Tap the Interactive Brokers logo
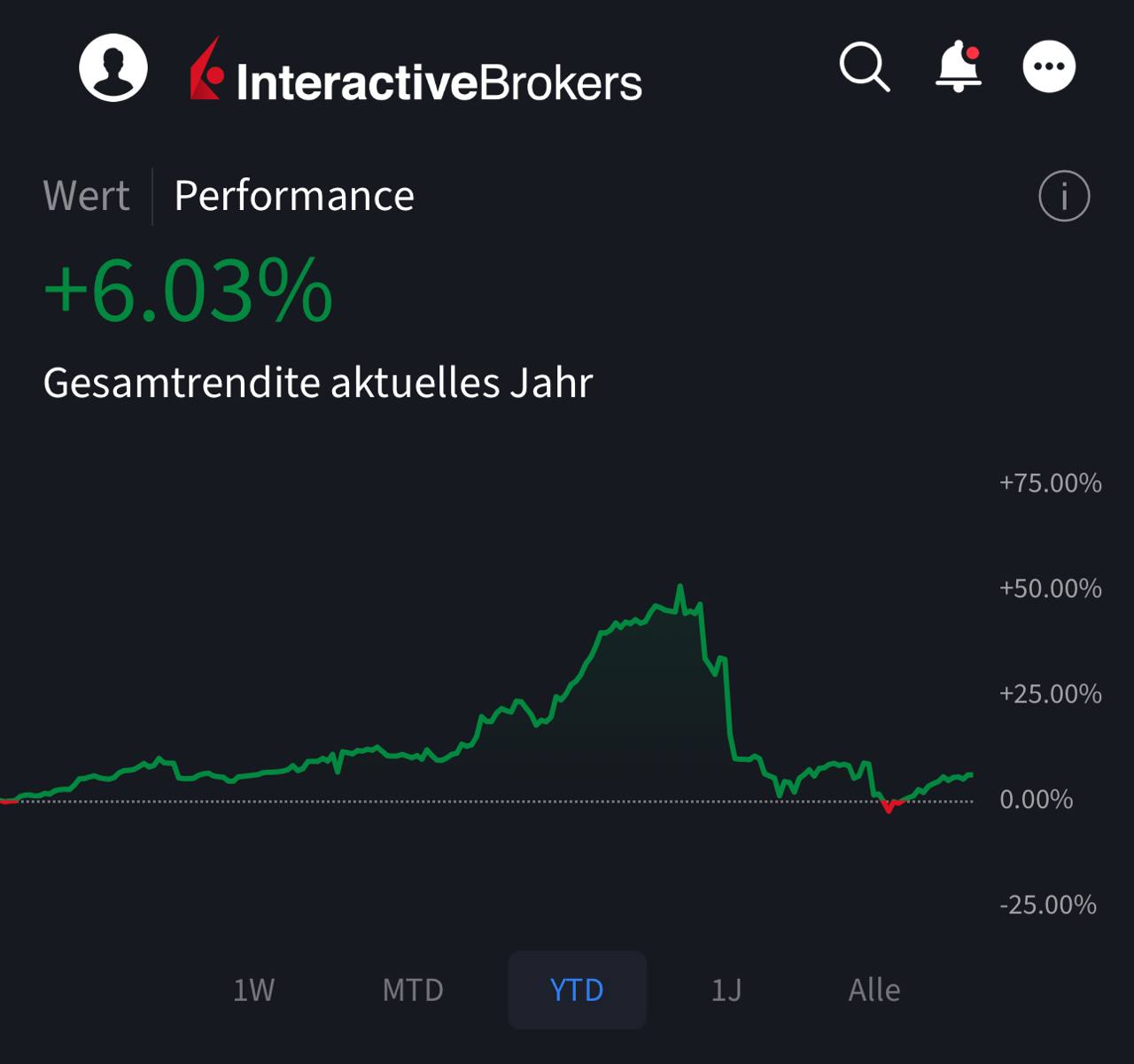1134x1064 pixels. [416, 71]
